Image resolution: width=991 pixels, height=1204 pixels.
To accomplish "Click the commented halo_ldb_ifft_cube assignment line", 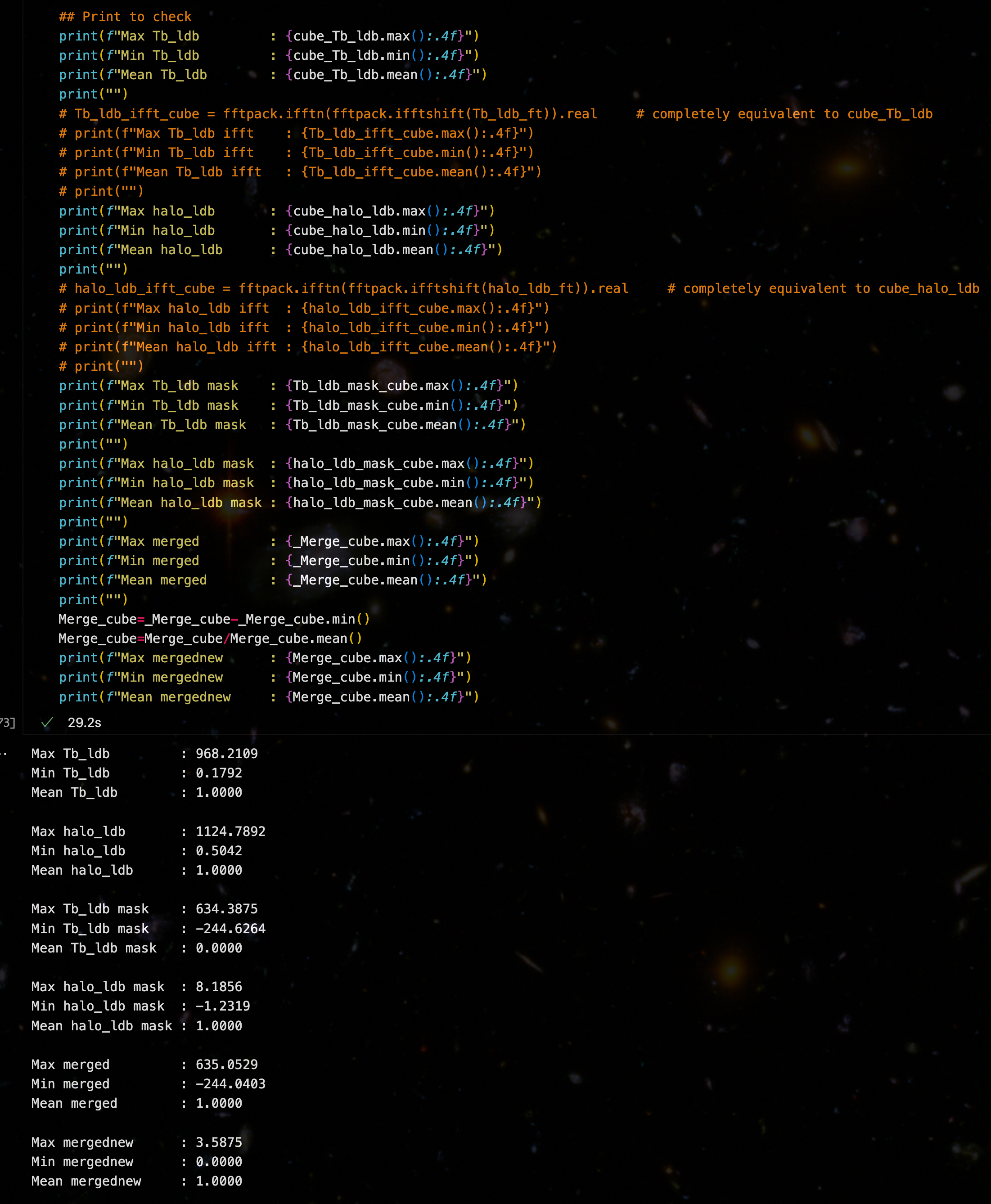I will coord(343,288).
